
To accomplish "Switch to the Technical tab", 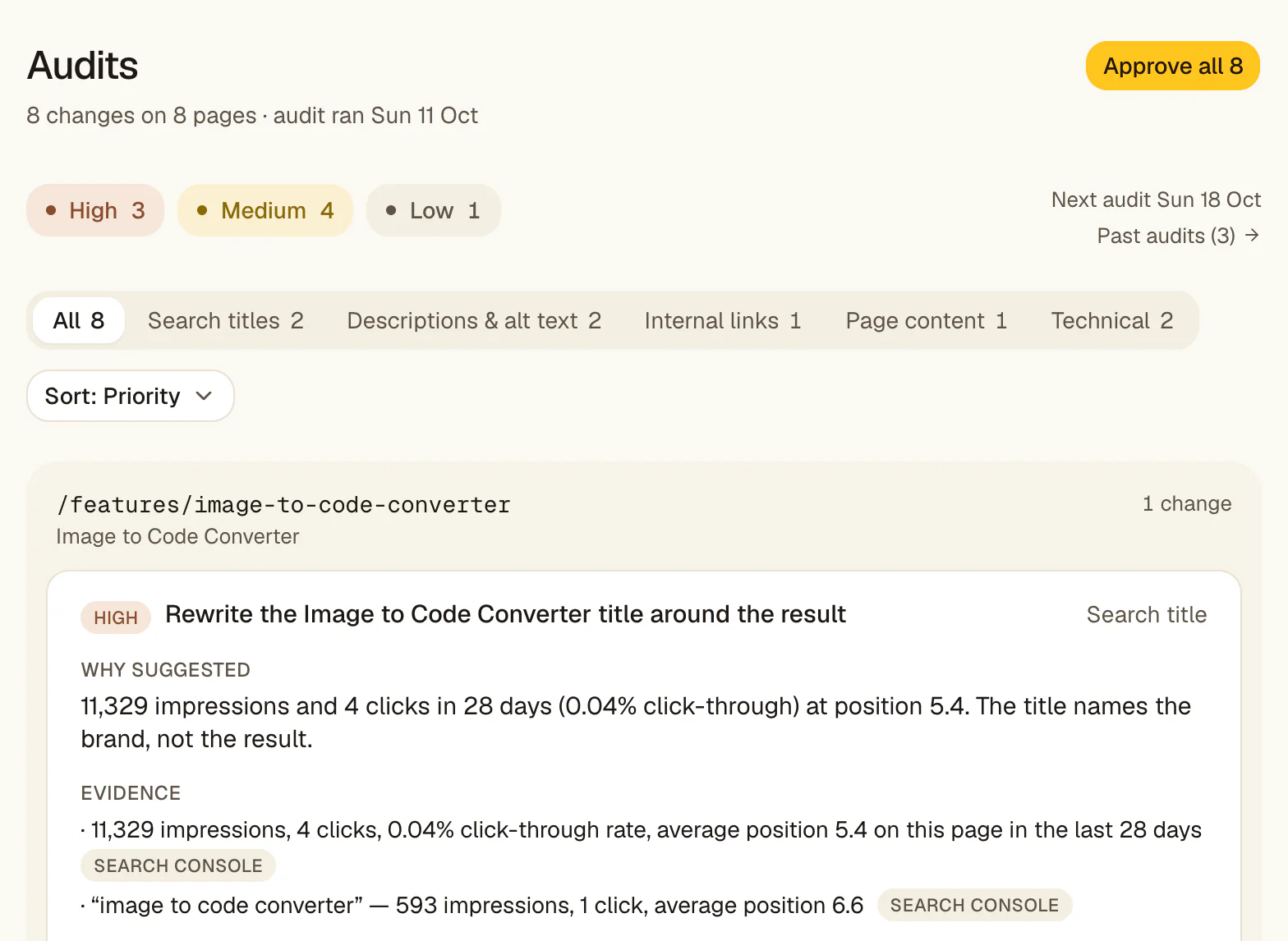I will pyautogui.click(x=1112, y=320).
